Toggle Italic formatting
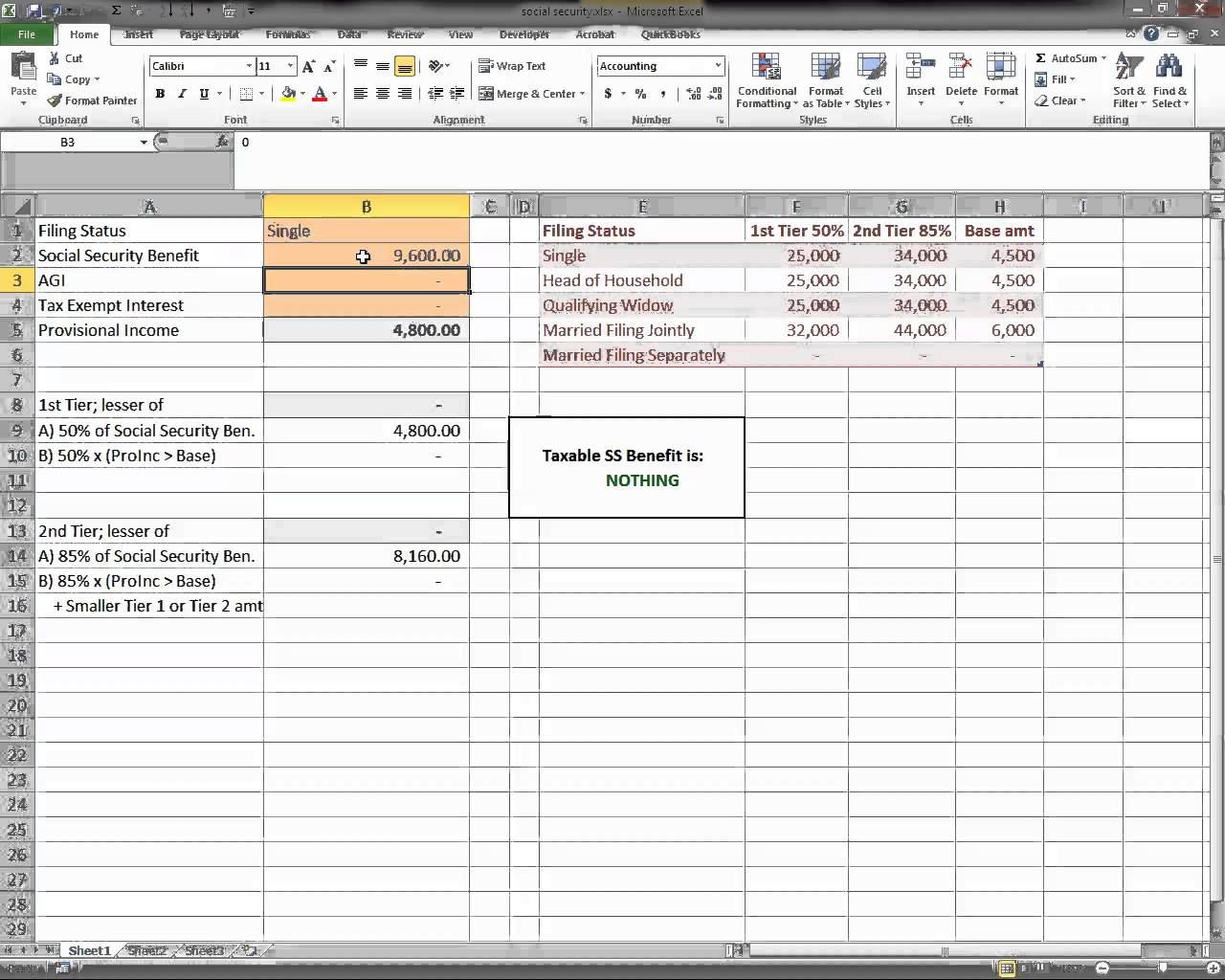This screenshot has width=1225, height=980. tap(182, 94)
